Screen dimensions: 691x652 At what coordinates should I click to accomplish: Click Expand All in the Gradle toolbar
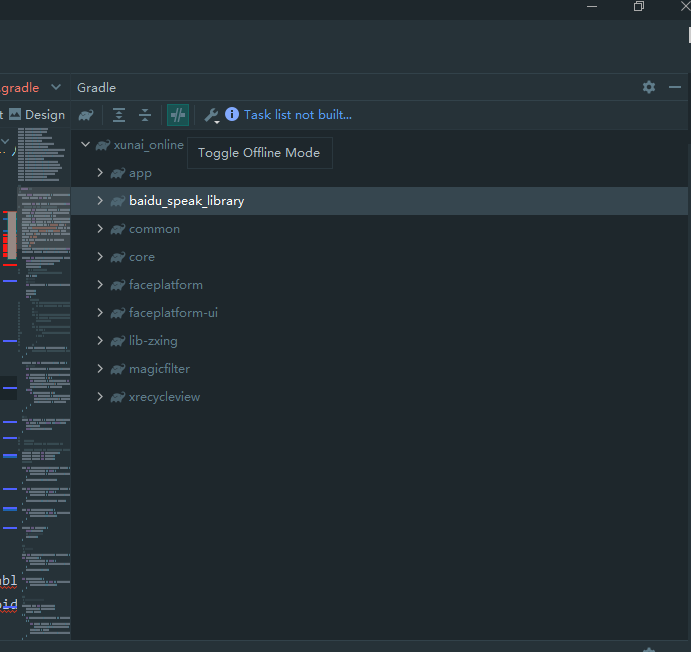coord(119,115)
